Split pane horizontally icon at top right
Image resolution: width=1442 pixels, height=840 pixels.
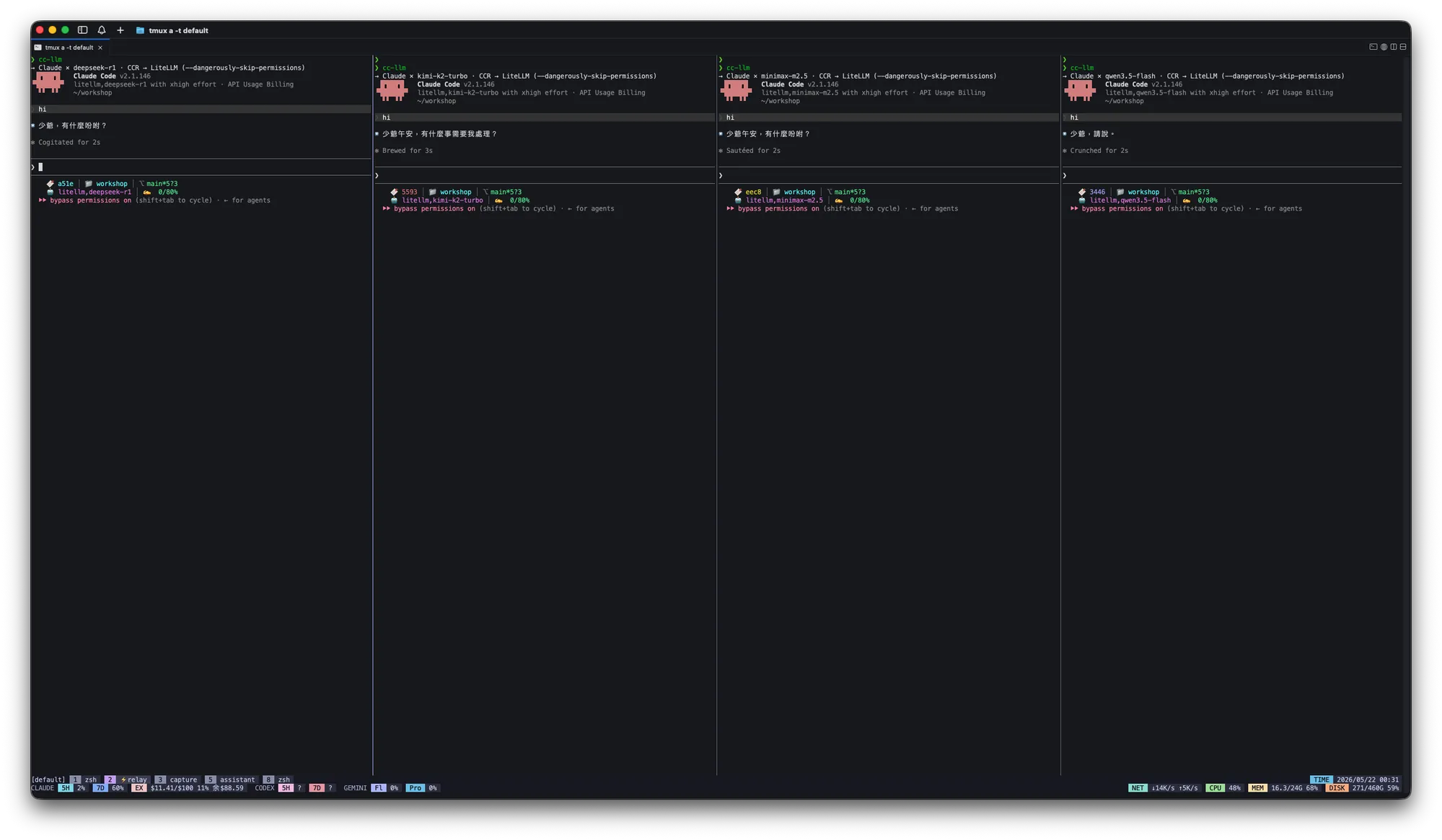pos(1403,47)
